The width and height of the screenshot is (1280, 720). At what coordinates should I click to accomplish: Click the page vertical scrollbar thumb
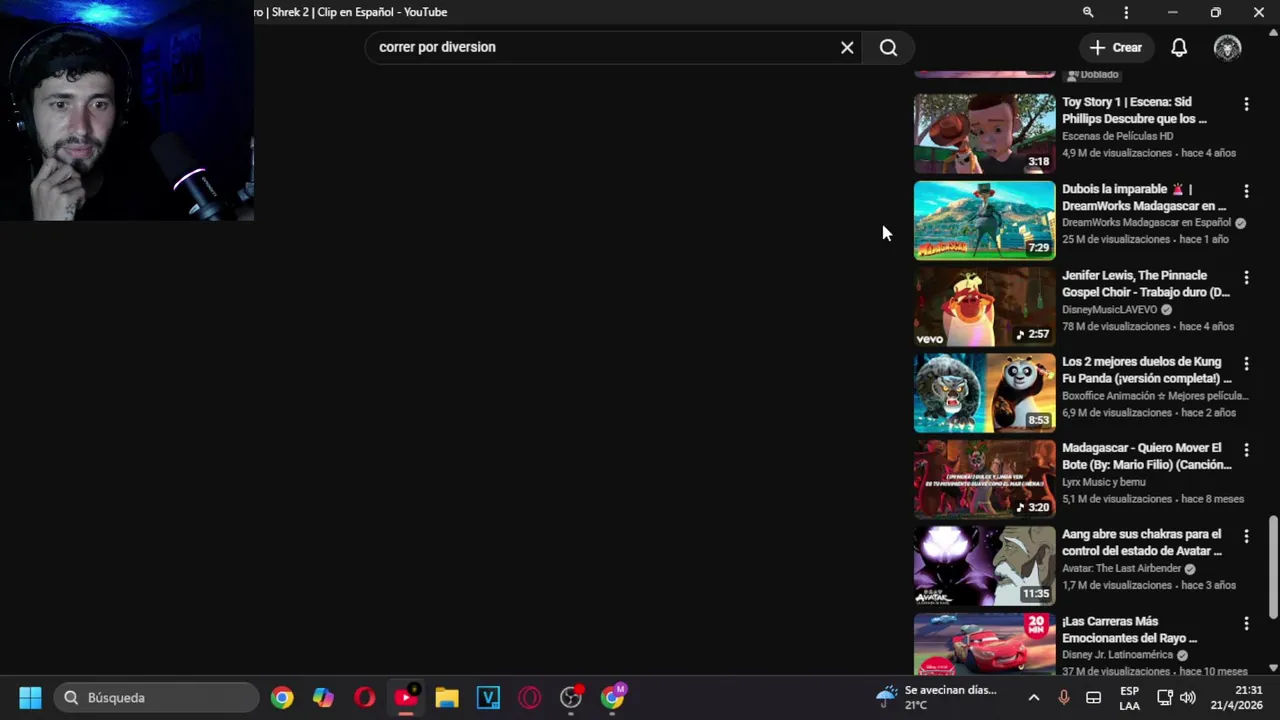tap(1273, 567)
